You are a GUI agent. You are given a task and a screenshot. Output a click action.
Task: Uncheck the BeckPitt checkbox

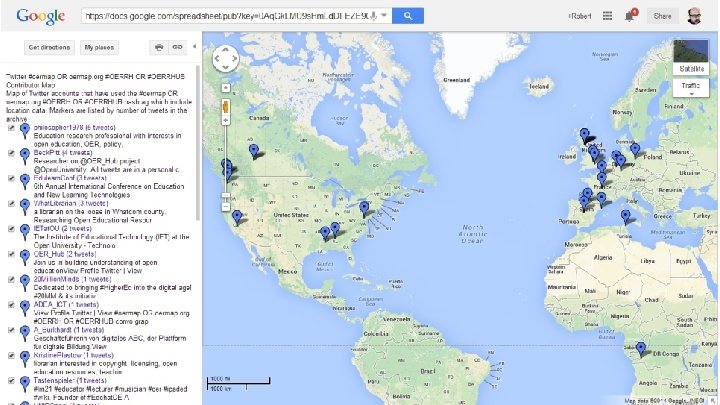pyautogui.click(x=11, y=153)
